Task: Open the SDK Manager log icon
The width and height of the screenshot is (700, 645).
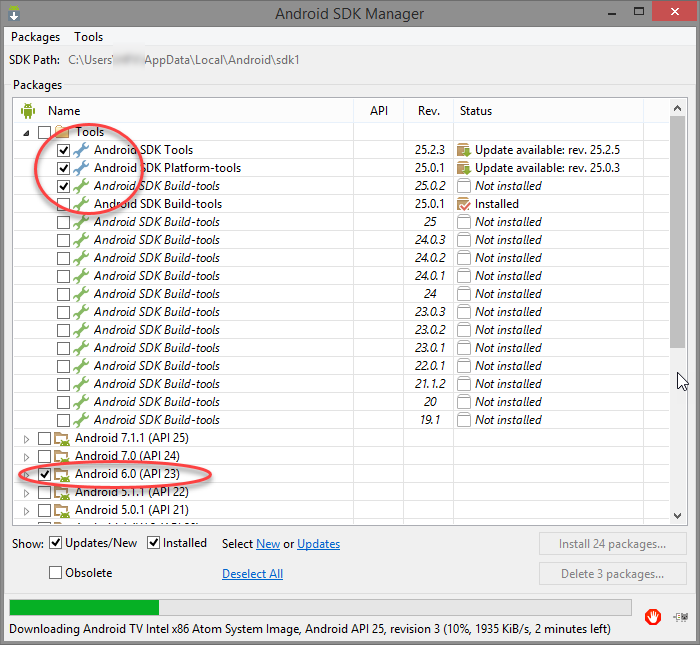Action: [x=681, y=617]
